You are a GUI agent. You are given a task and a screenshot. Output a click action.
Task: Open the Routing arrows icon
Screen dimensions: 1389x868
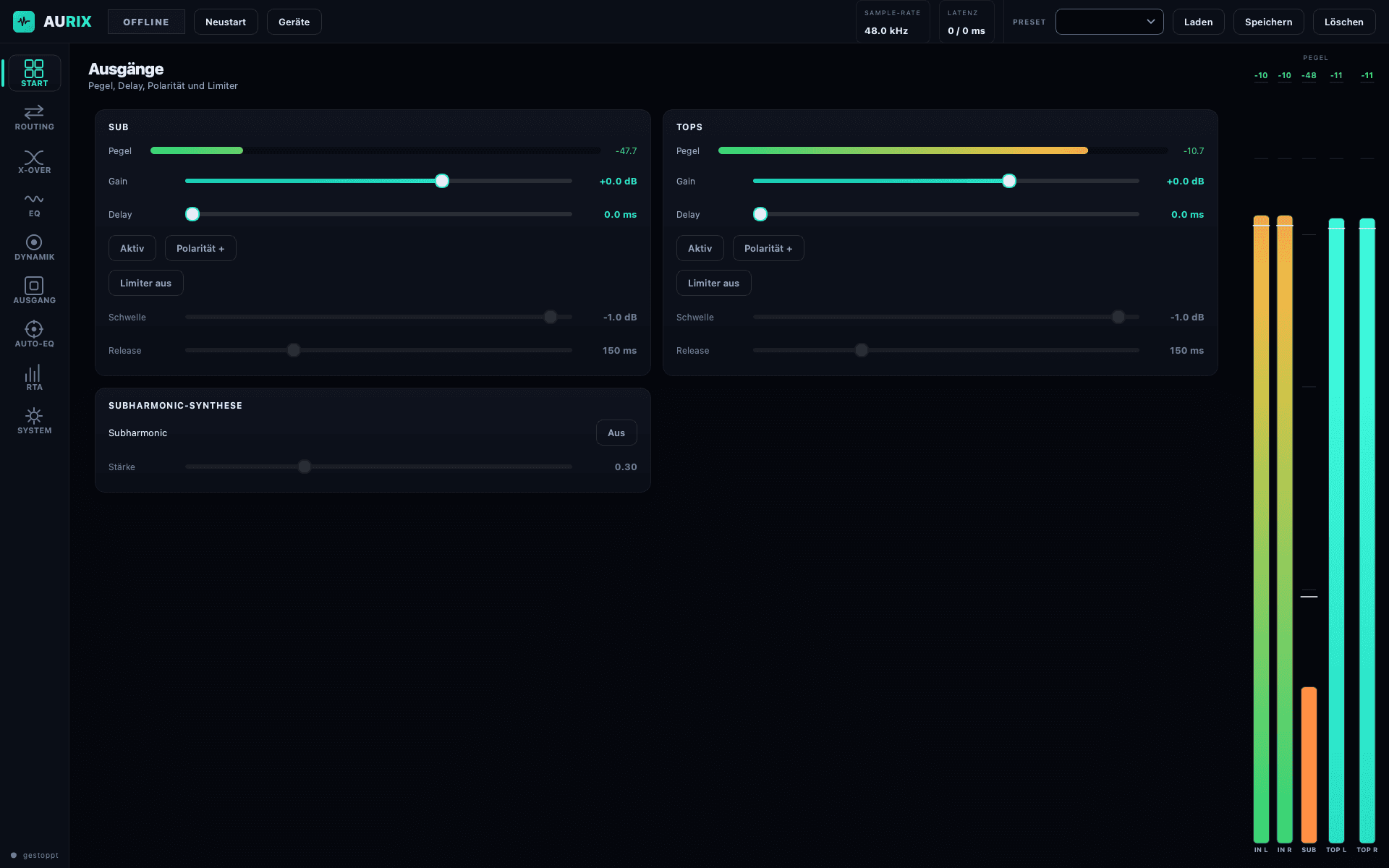34,111
